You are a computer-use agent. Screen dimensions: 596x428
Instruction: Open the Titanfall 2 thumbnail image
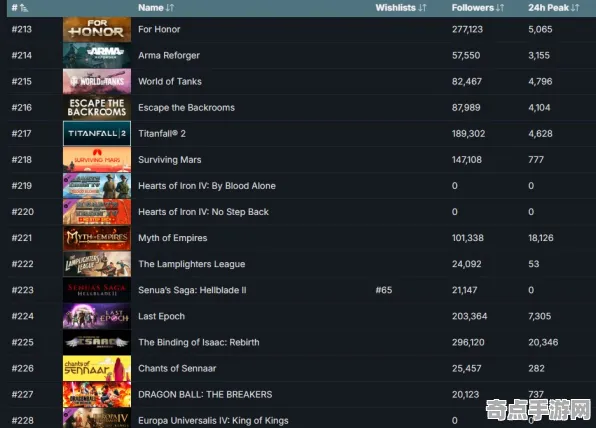point(97,133)
